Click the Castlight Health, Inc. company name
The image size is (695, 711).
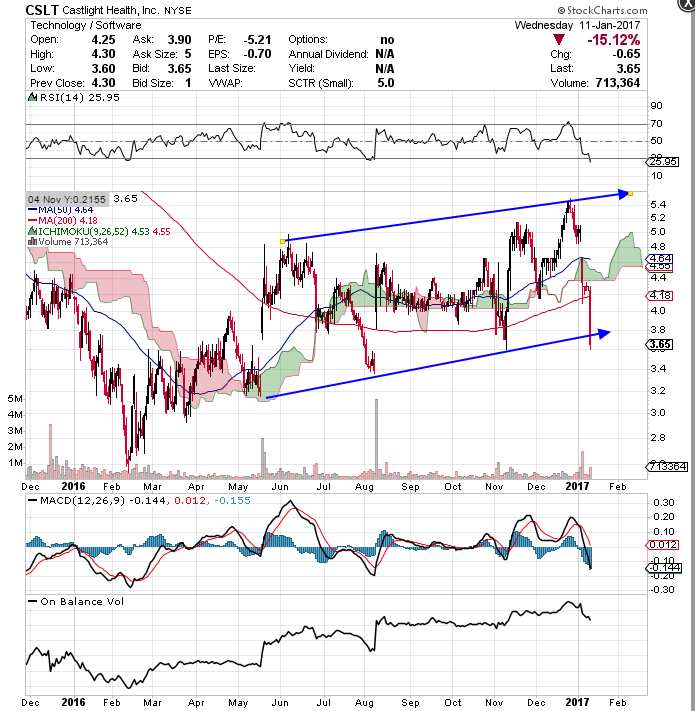coord(111,10)
